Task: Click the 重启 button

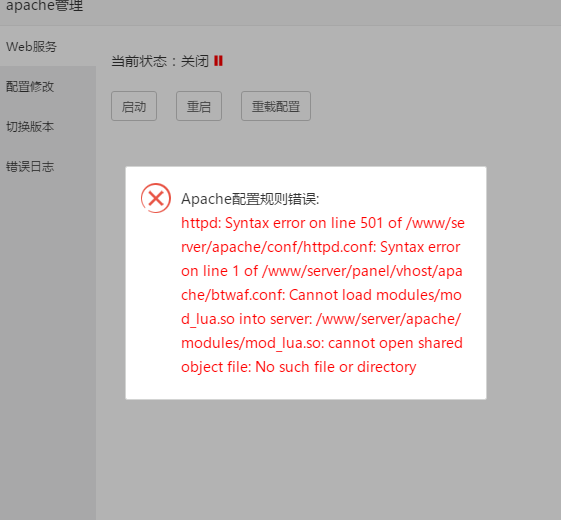Action: click(x=199, y=106)
